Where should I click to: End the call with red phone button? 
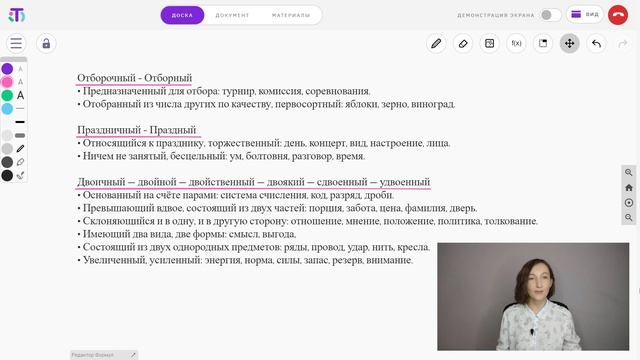pos(618,15)
